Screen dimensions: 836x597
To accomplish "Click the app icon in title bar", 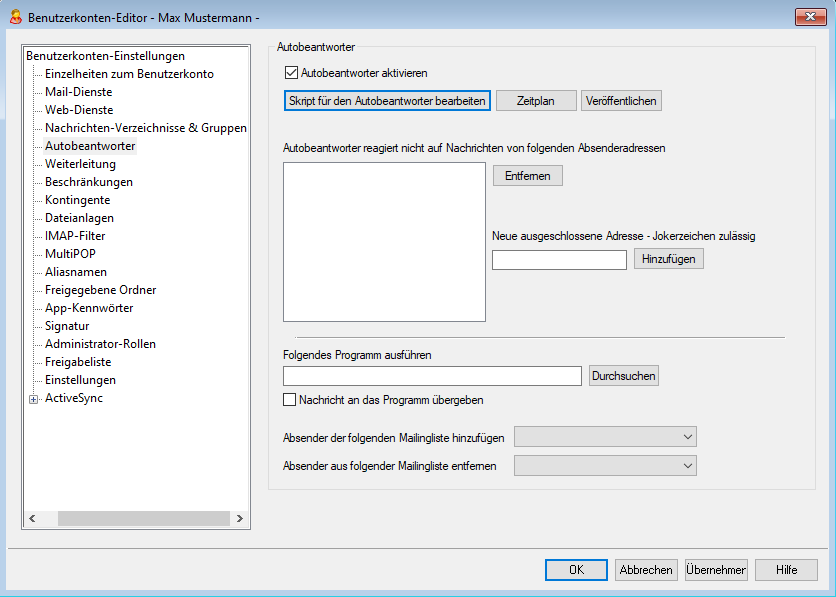I will (15, 16).
